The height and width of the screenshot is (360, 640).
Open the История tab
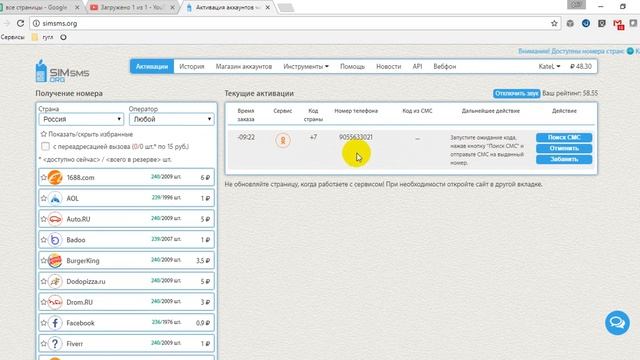pyautogui.click(x=191, y=67)
